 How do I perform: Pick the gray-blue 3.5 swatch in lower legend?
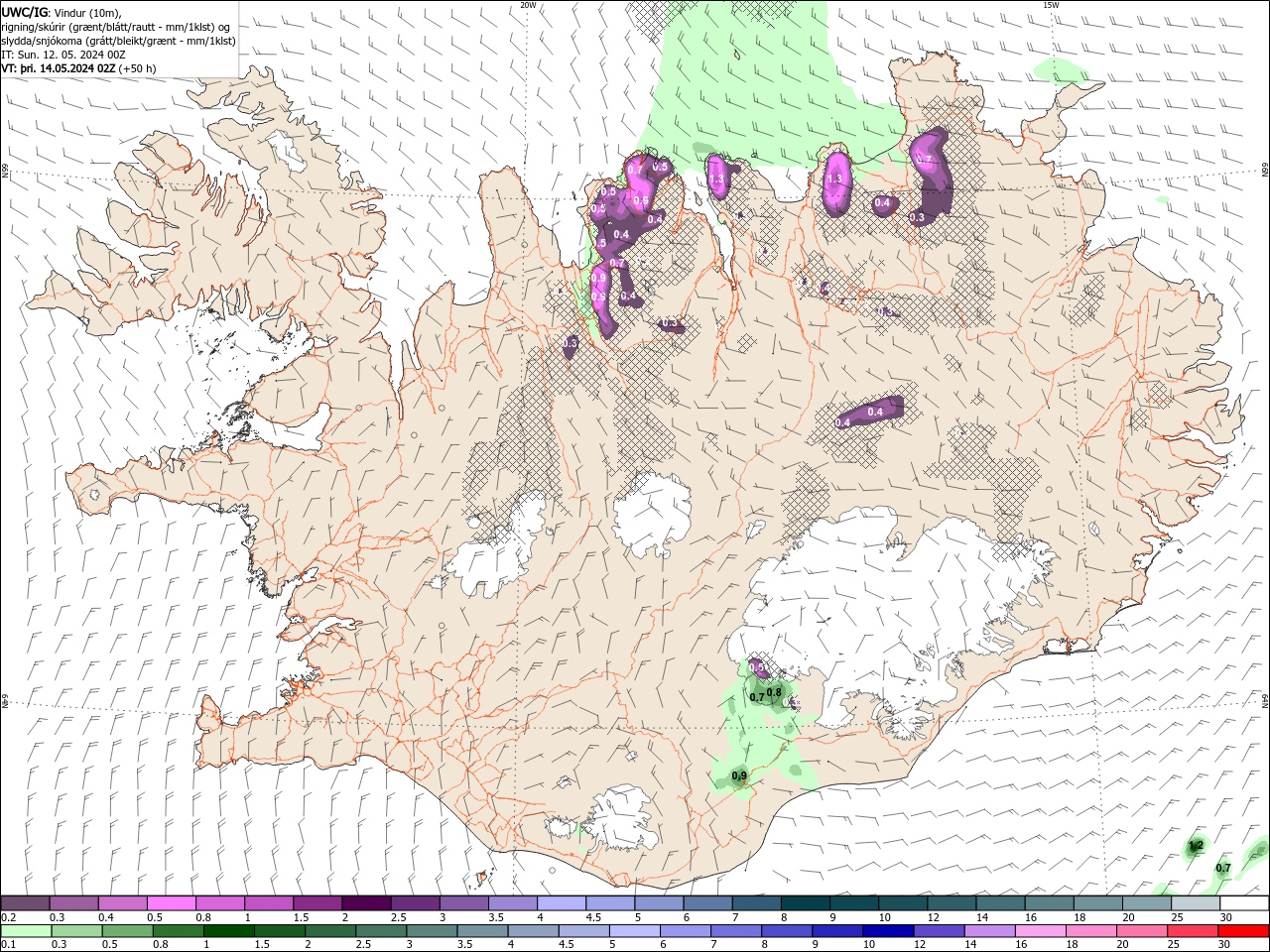coord(482,931)
